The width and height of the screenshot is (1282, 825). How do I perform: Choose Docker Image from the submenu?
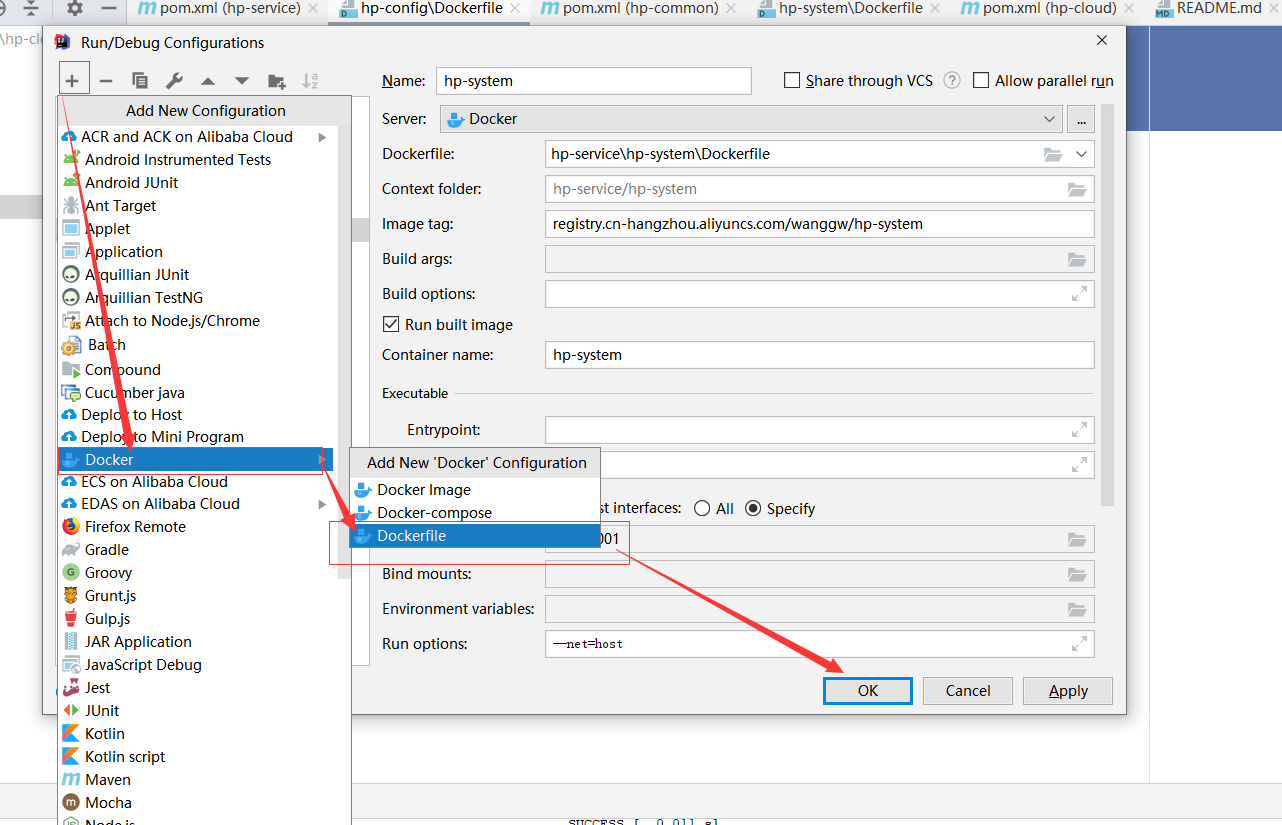(475, 490)
